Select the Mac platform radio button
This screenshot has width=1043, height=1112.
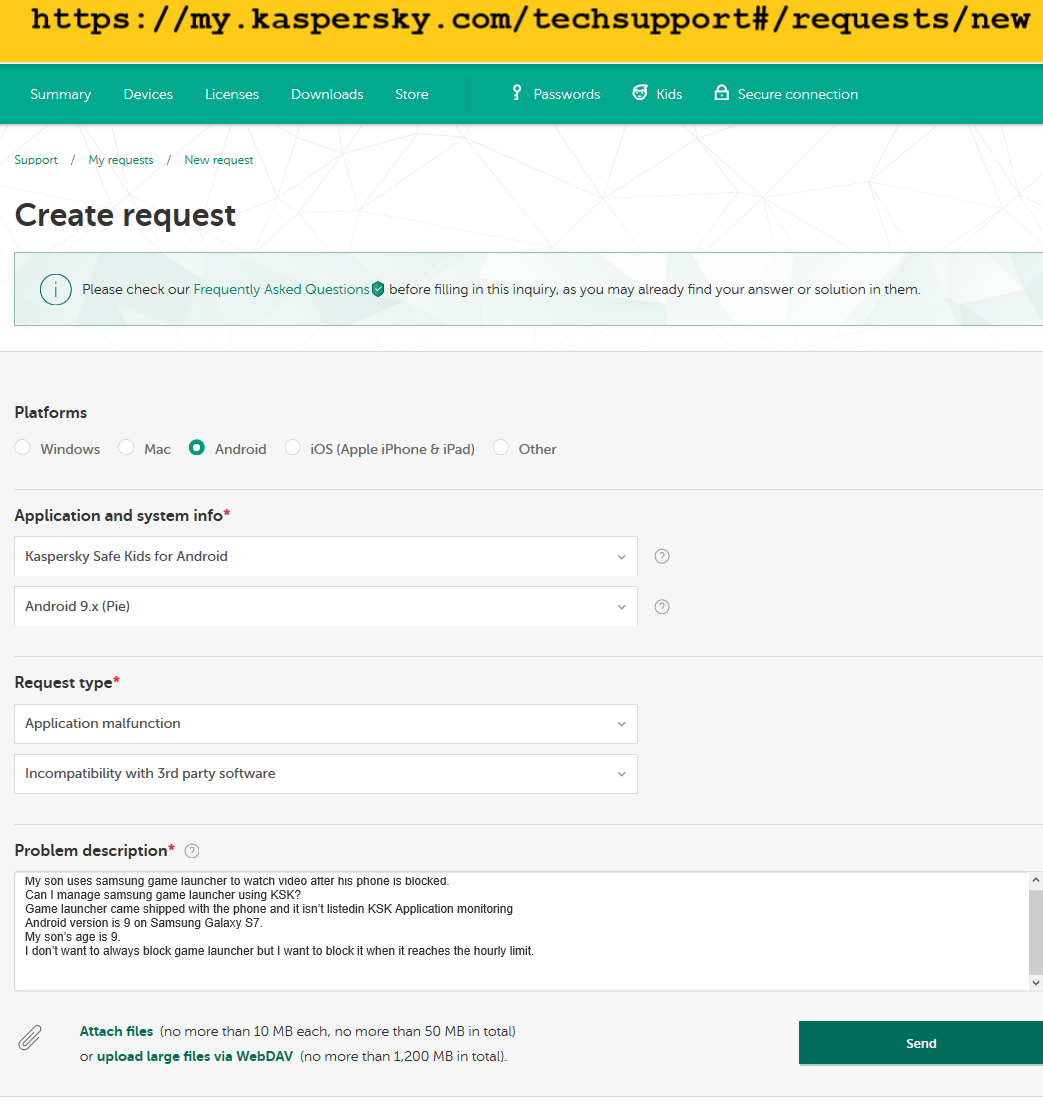coord(126,447)
